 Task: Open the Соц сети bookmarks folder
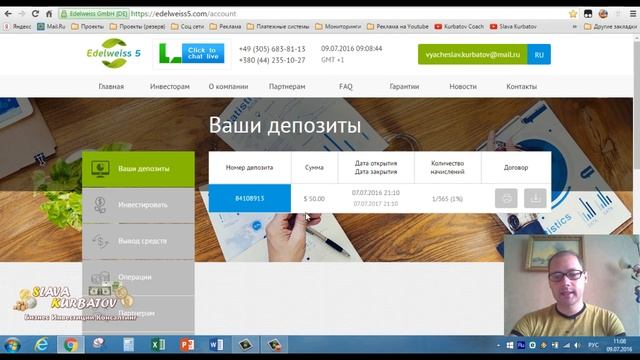point(187,27)
